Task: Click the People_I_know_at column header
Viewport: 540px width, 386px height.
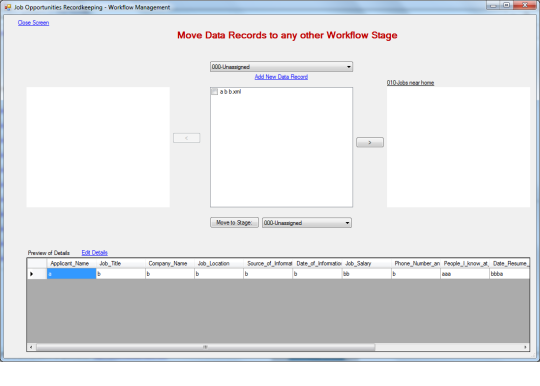Action: pyautogui.click(x=465, y=263)
